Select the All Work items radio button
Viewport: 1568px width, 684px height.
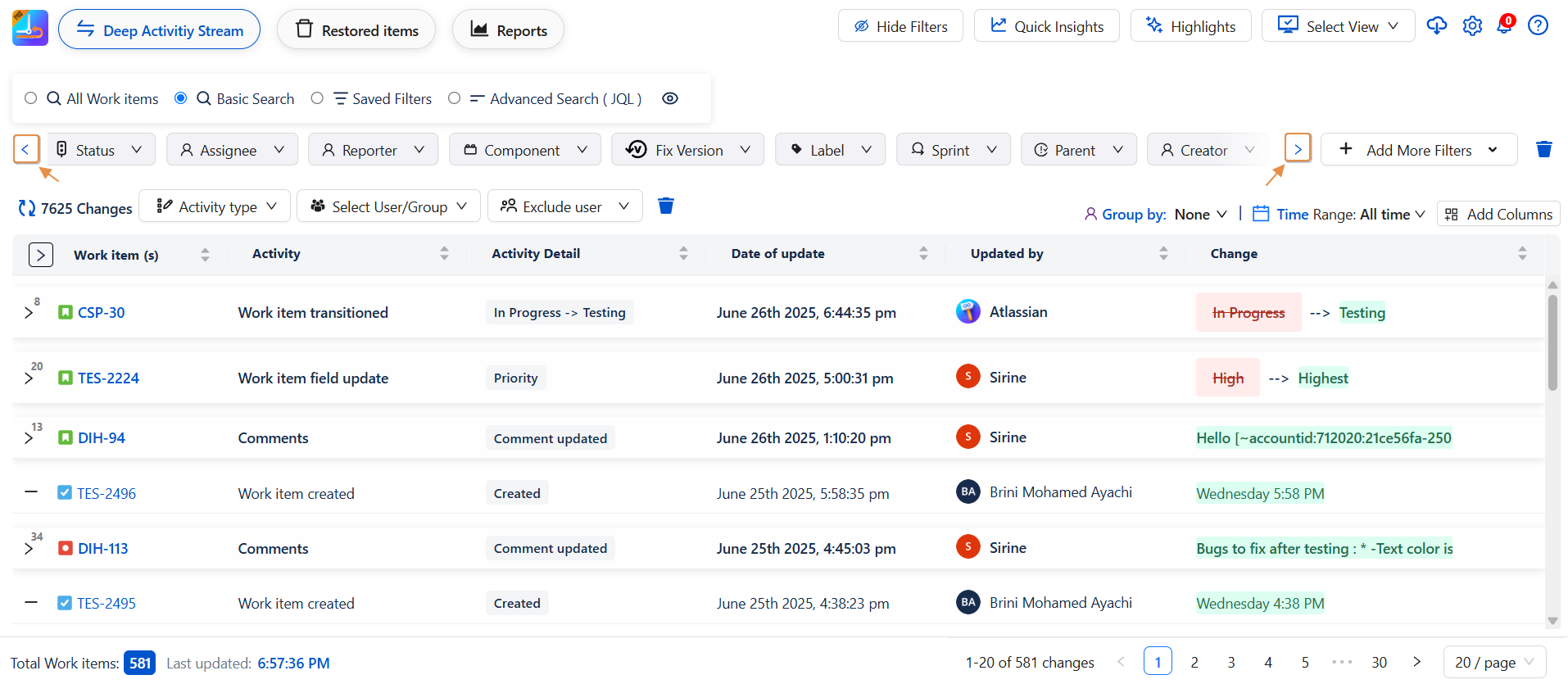31,98
